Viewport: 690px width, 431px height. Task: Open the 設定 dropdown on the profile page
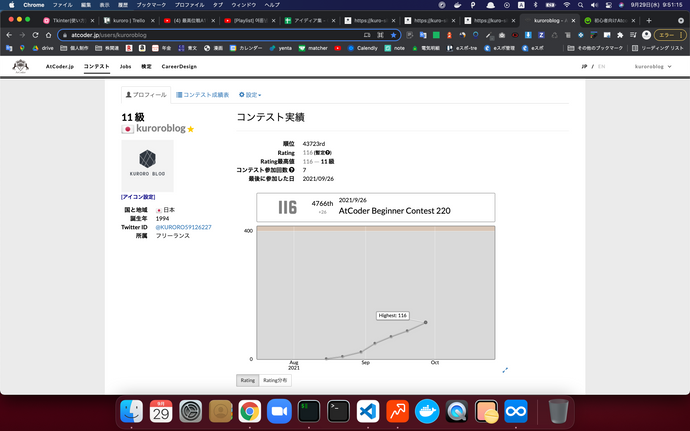point(250,95)
